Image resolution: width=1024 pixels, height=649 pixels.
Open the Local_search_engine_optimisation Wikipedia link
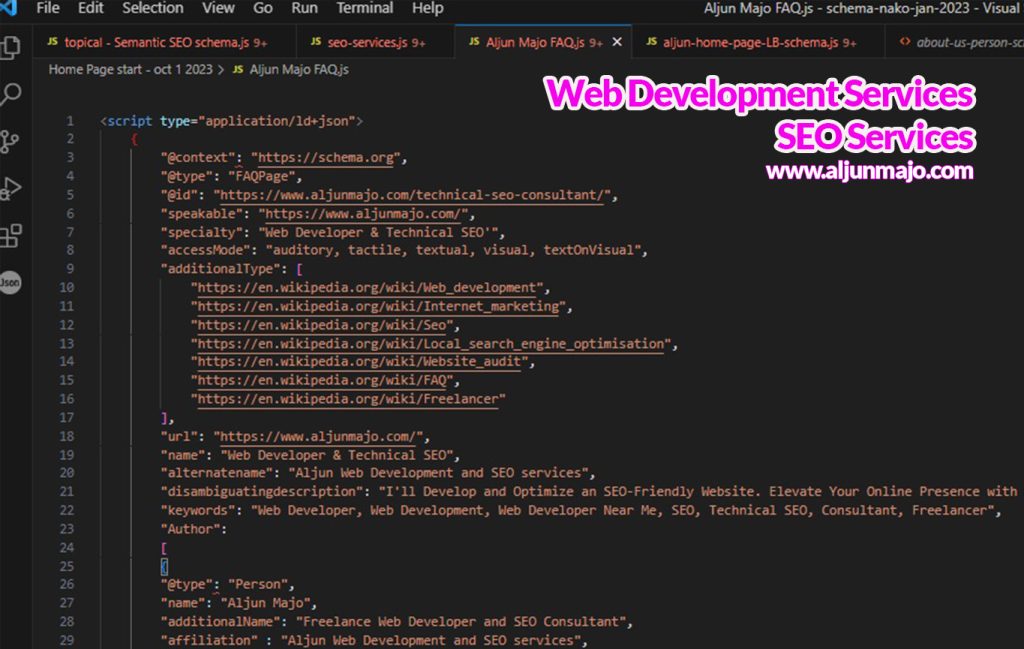430,343
